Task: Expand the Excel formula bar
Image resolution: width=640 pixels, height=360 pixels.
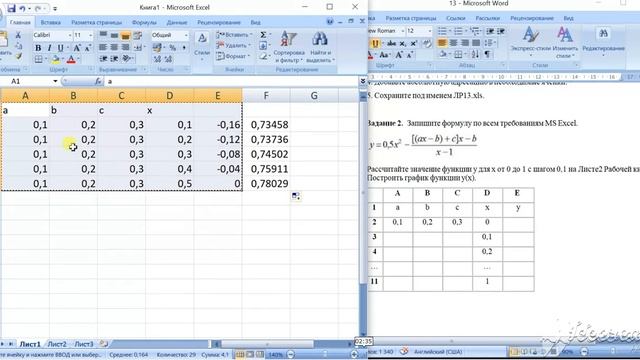Action: (362, 82)
